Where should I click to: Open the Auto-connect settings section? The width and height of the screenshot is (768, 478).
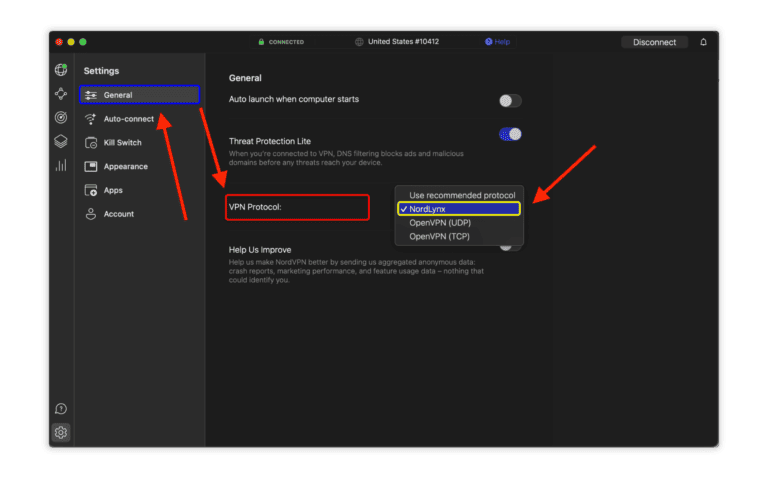pyautogui.click(x=128, y=119)
